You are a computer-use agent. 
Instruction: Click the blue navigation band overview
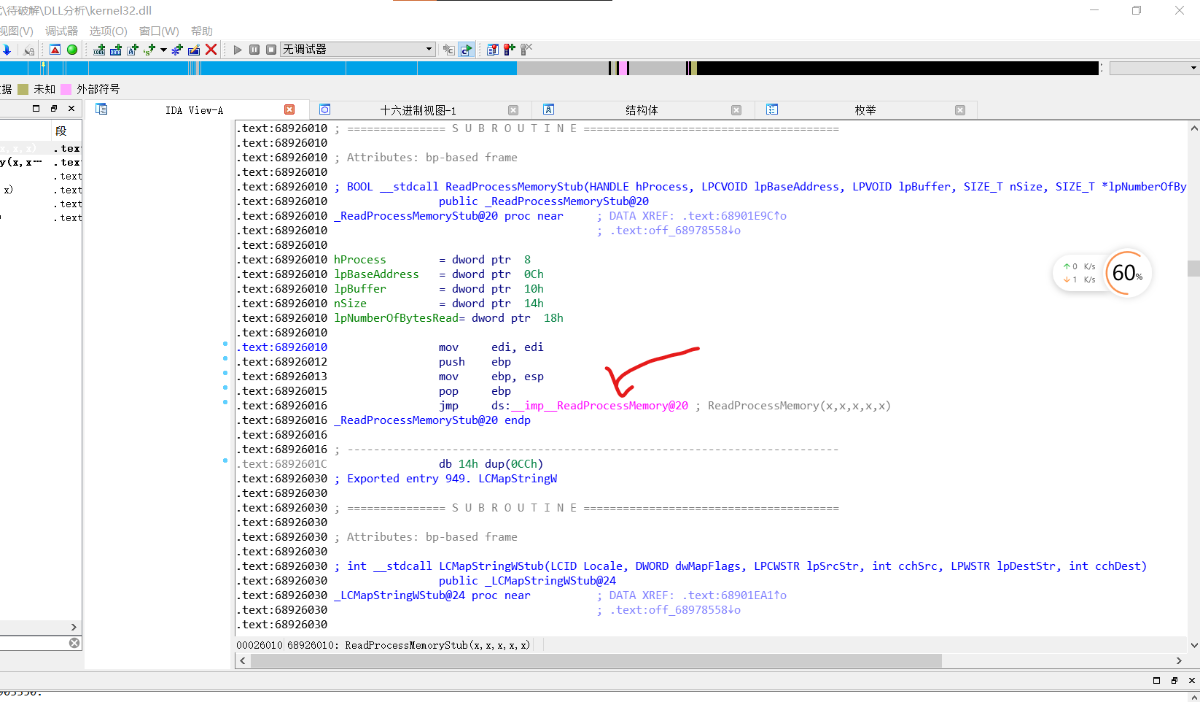pos(258,68)
